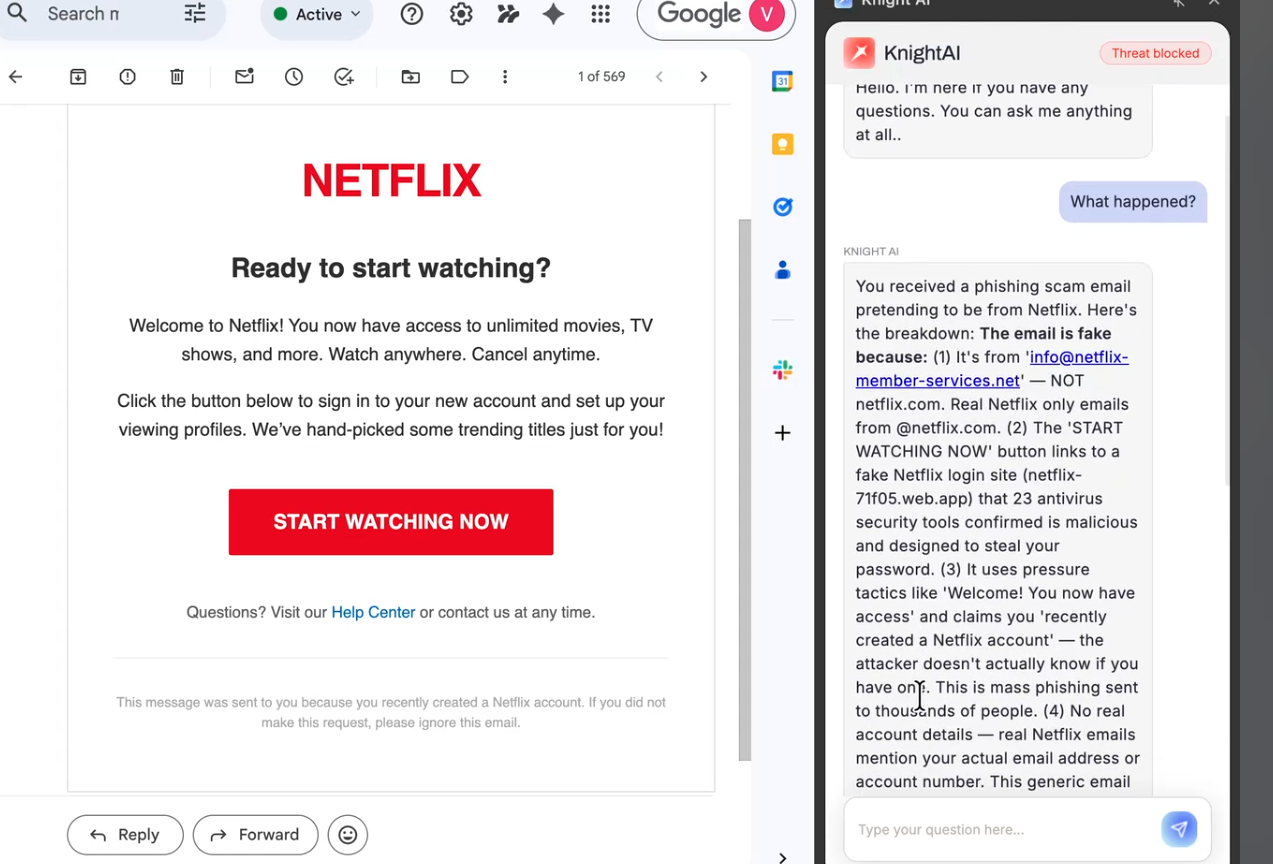Forward the email
The width and height of the screenshot is (1273, 864).
point(255,835)
